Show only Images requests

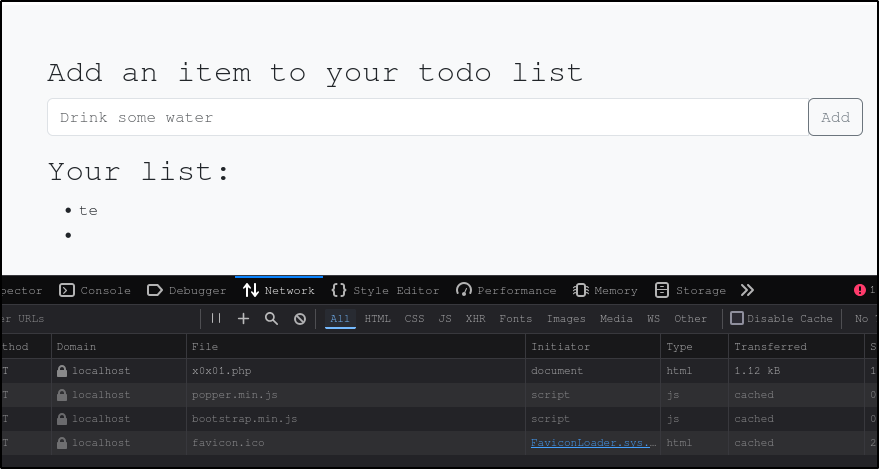point(566,318)
